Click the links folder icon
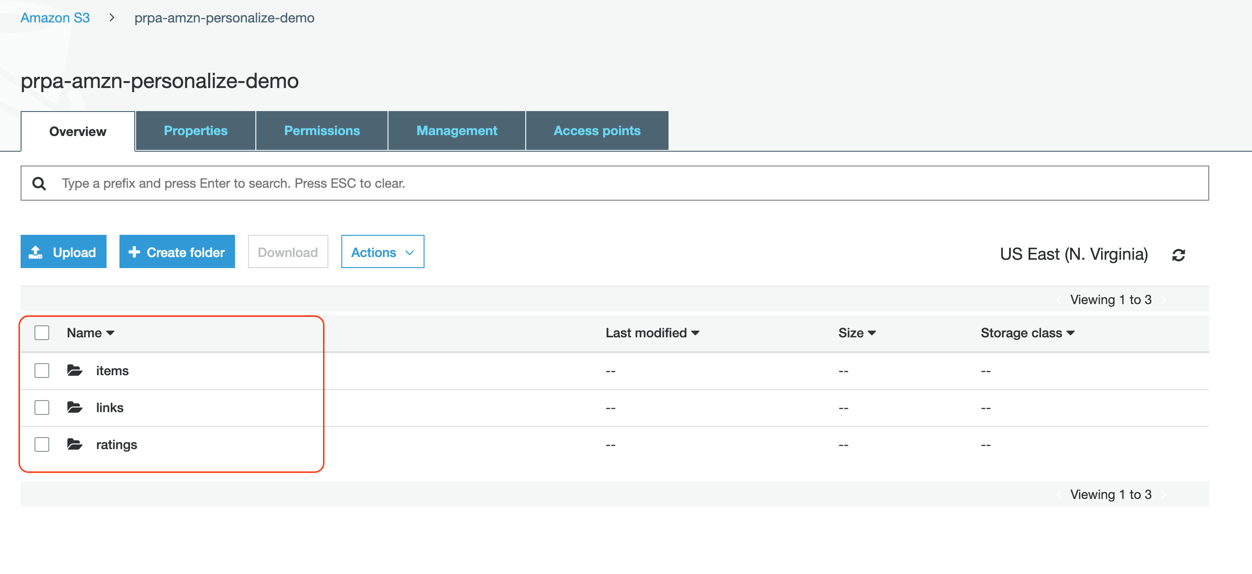Viewport: 1252px width, 574px height. pos(75,407)
